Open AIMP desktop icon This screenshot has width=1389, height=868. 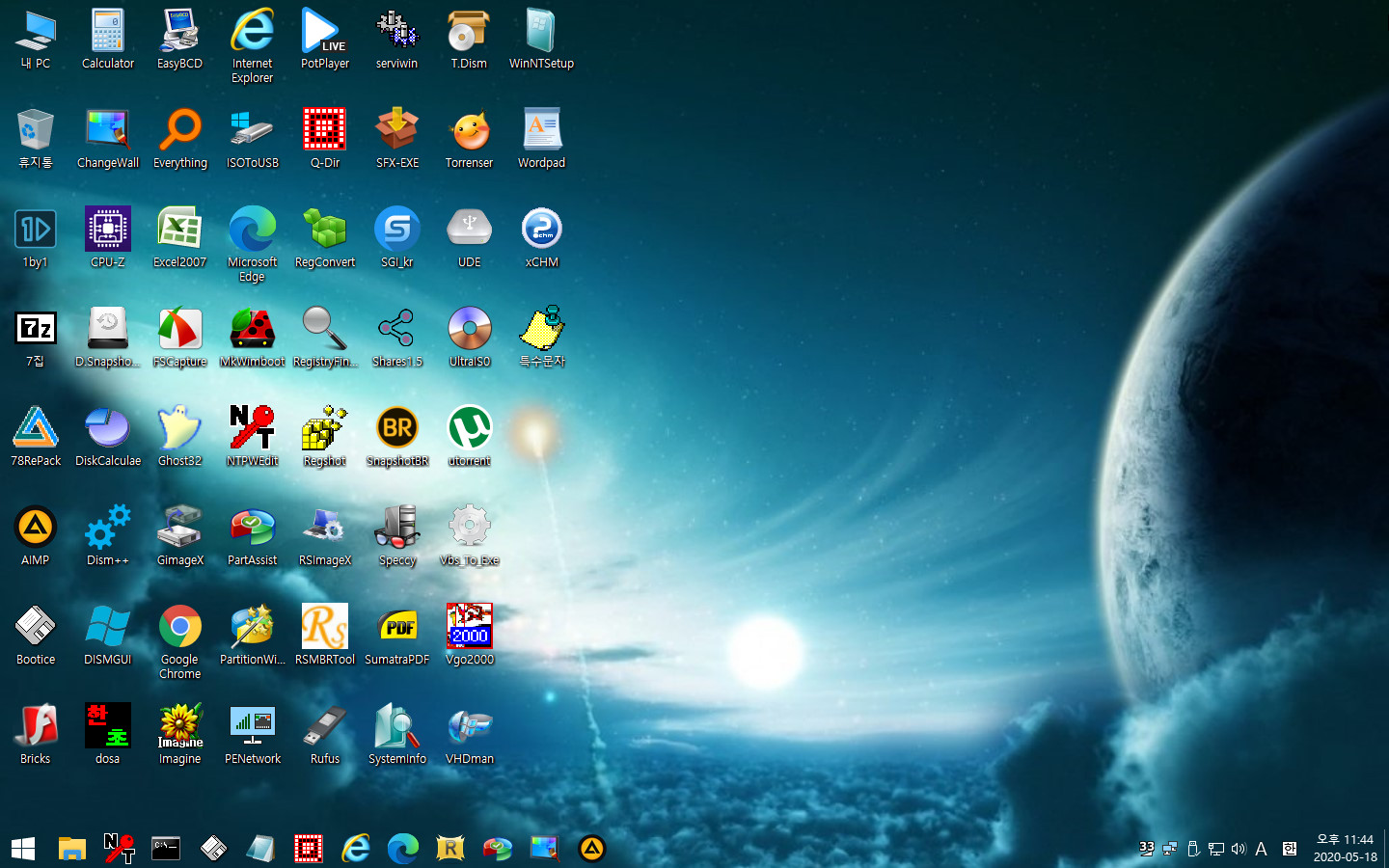point(36,536)
